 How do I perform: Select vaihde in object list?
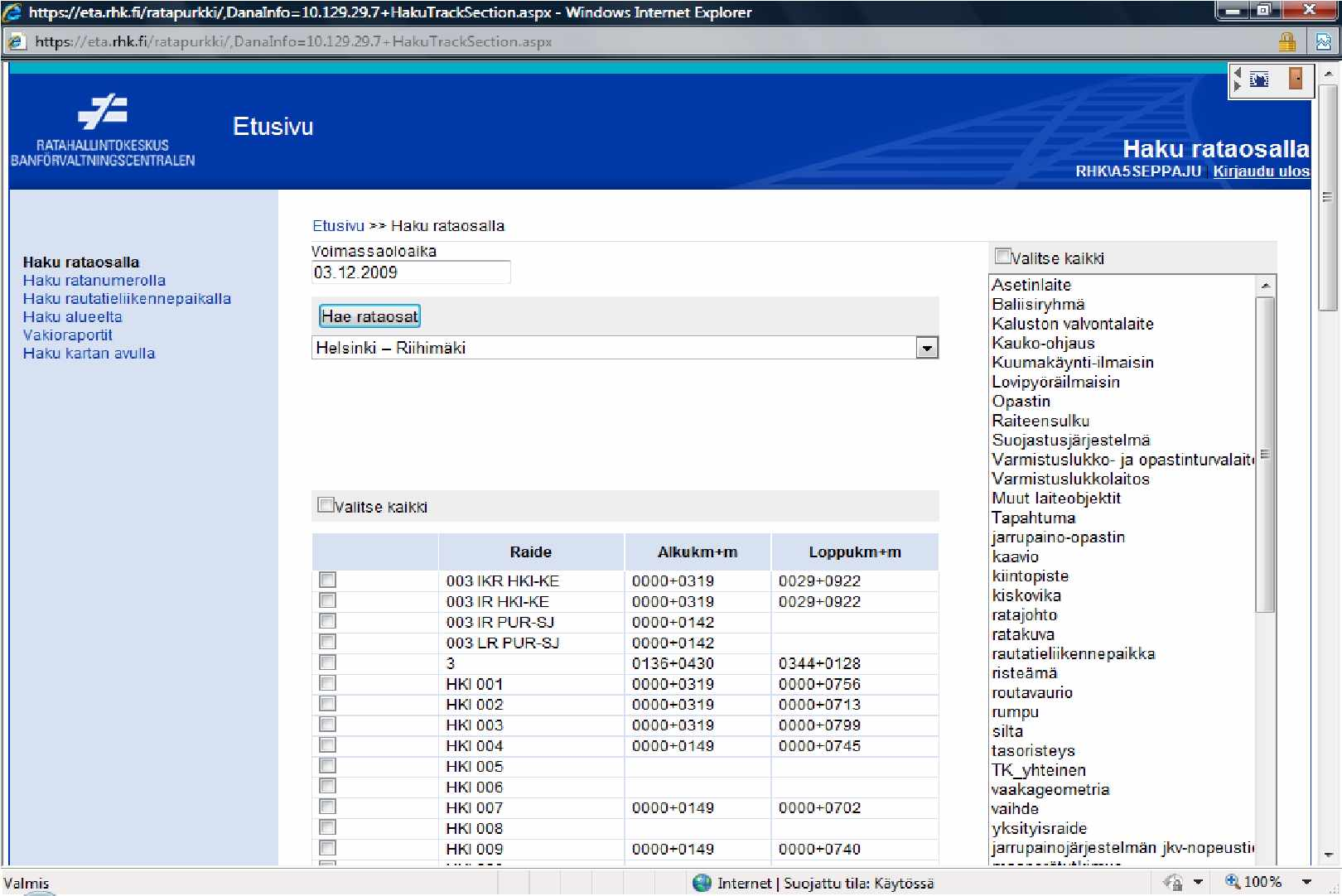pyautogui.click(x=1015, y=808)
